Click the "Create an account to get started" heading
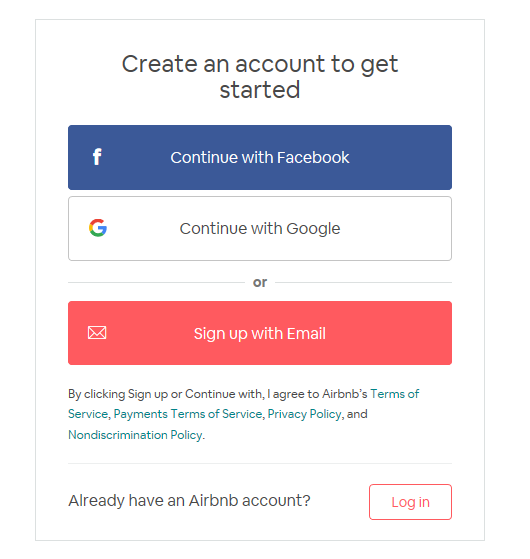This screenshot has width=530, height=559. (x=260, y=77)
